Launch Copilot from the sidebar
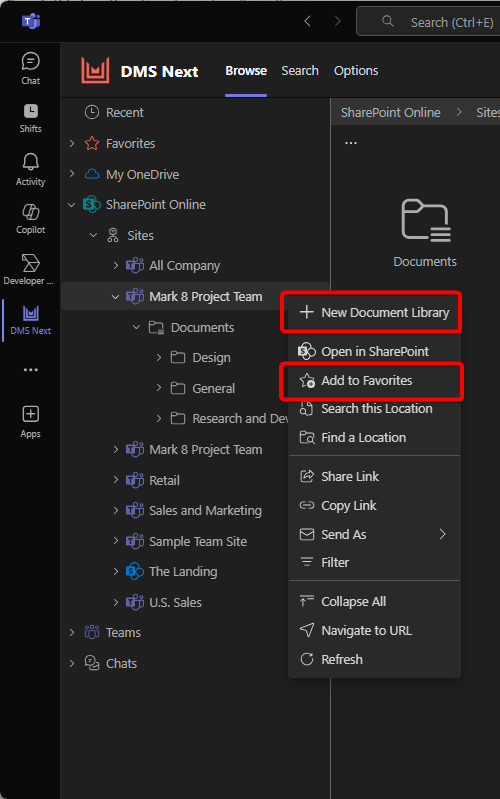The height and width of the screenshot is (799, 500). click(31, 219)
